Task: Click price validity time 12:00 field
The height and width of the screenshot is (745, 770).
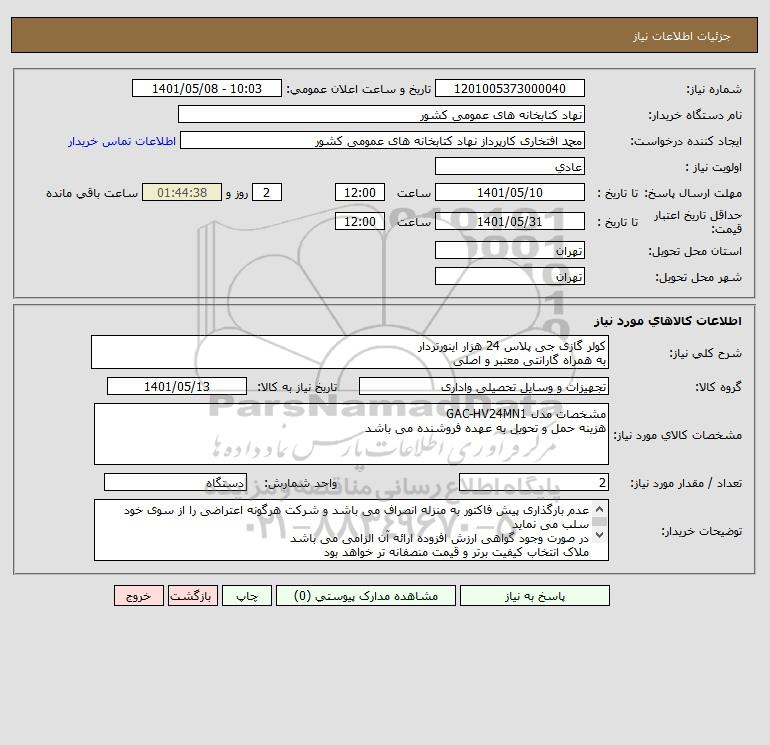Action: (360, 221)
